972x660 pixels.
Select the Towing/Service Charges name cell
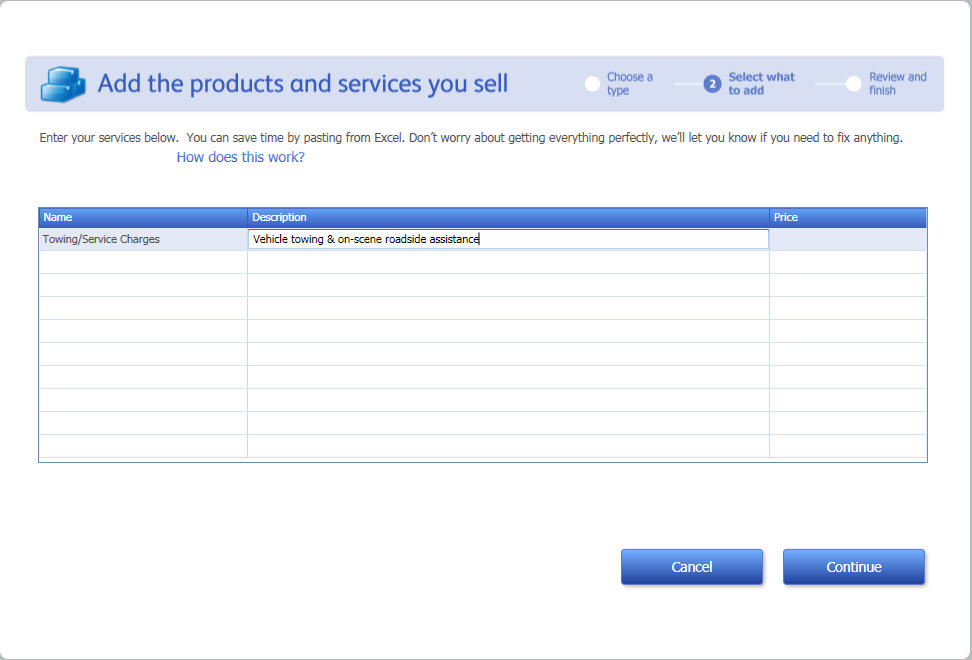tap(142, 239)
